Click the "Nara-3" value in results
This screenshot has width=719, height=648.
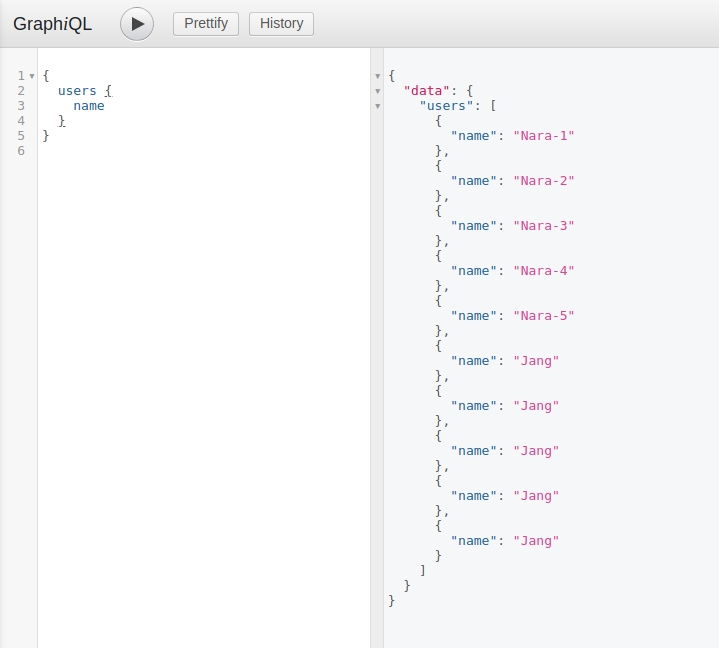pyautogui.click(x=543, y=226)
